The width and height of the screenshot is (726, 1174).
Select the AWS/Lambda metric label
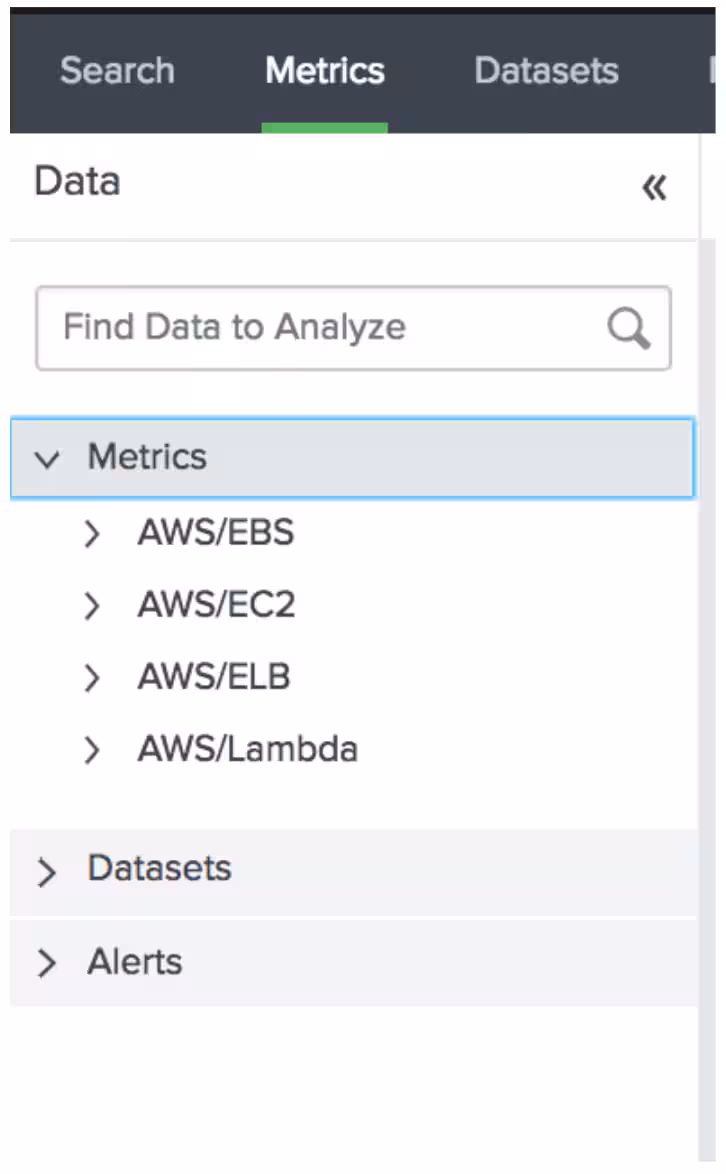coord(247,750)
